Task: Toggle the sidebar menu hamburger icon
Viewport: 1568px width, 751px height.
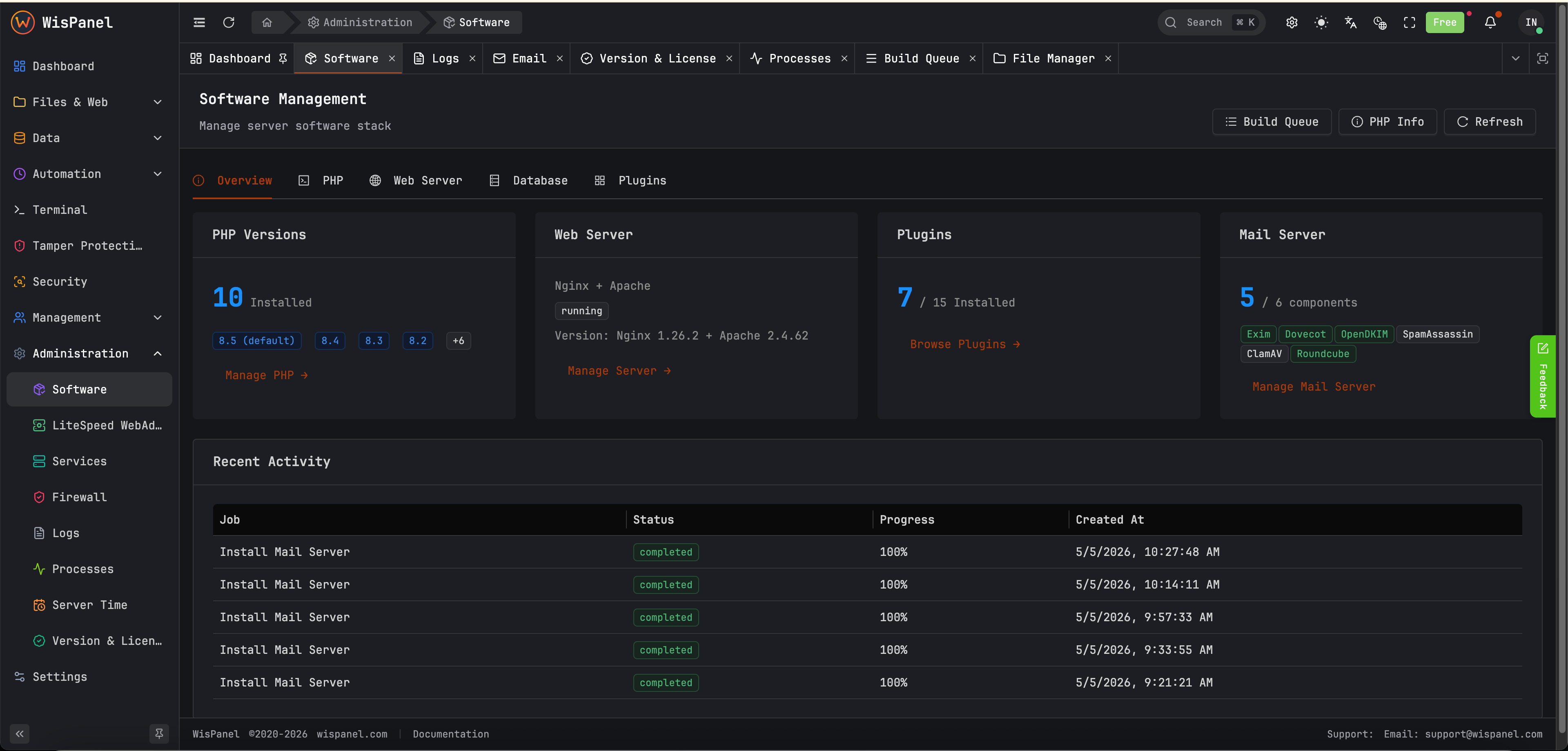Action: (x=199, y=22)
